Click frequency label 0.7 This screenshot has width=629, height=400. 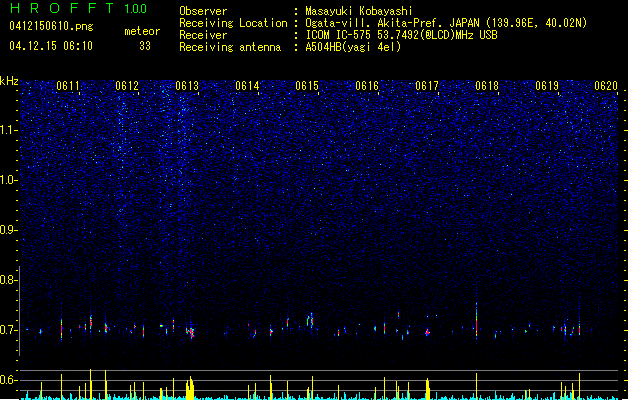coord(9,330)
